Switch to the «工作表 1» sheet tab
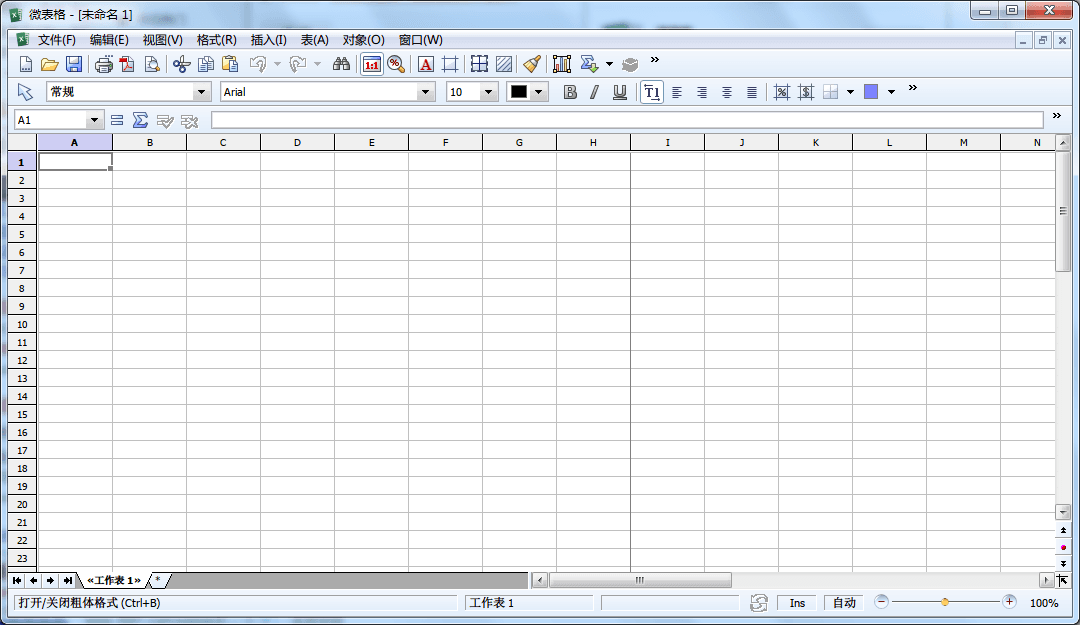This screenshot has height=625, width=1080. (x=114, y=581)
